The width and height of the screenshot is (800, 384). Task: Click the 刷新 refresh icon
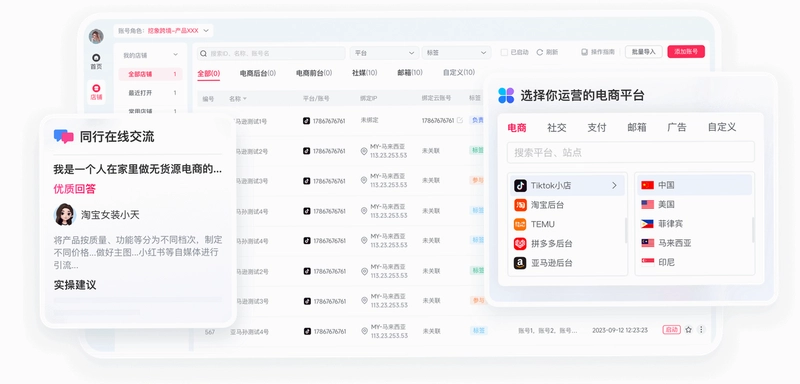click(x=539, y=52)
